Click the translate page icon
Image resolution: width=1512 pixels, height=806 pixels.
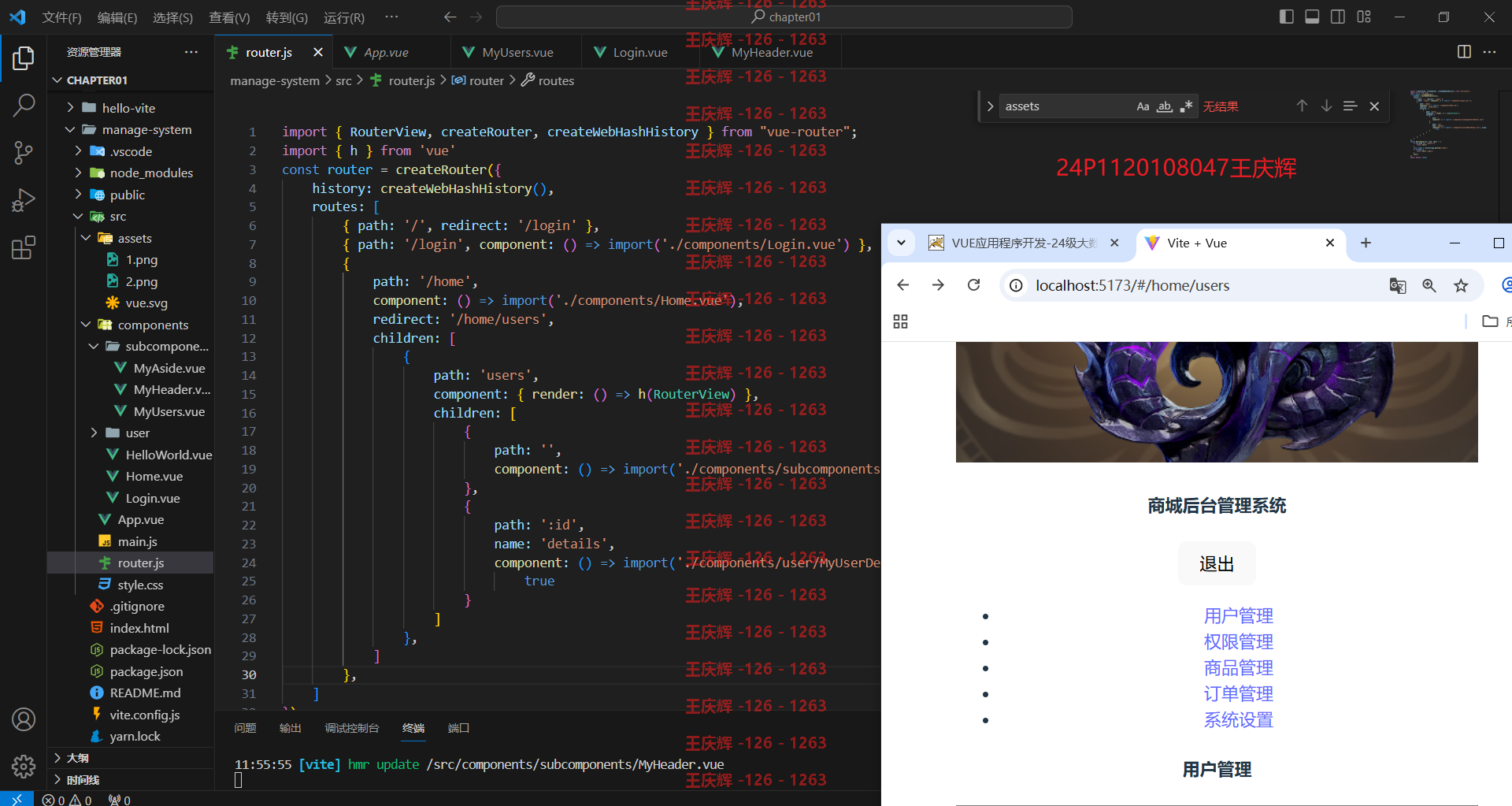pyautogui.click(x=1398, y=285)
